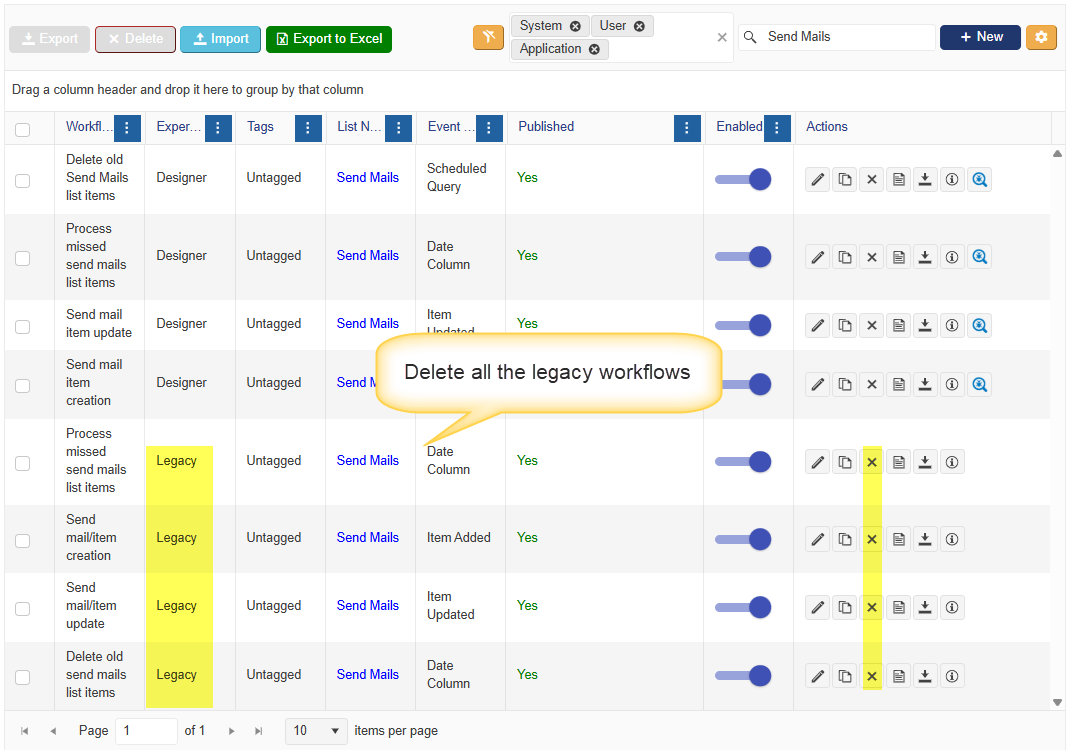Check the select-all checkbox in header

23,129
